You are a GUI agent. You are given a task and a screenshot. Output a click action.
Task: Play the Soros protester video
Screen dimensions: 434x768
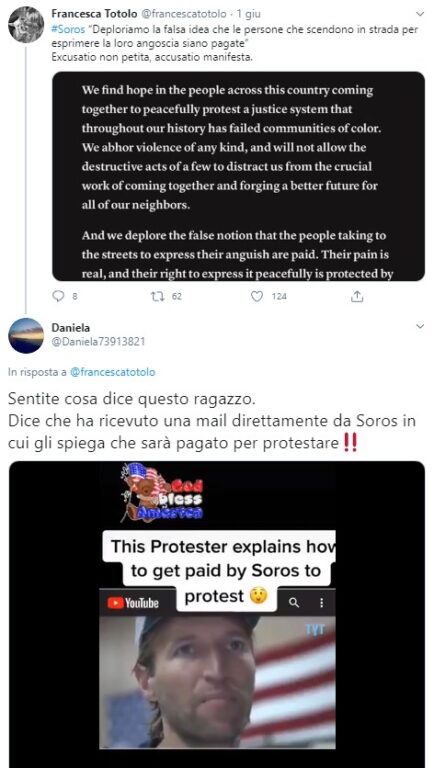(217, 614)
